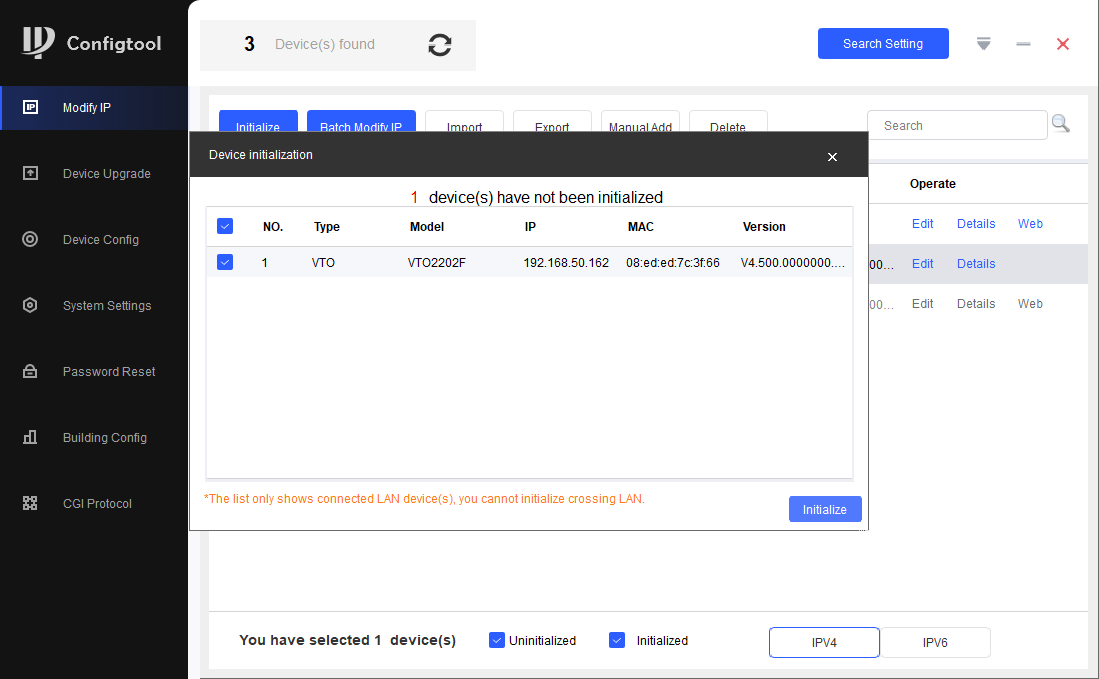Close the Device initialization dialog

click(832, 156)
